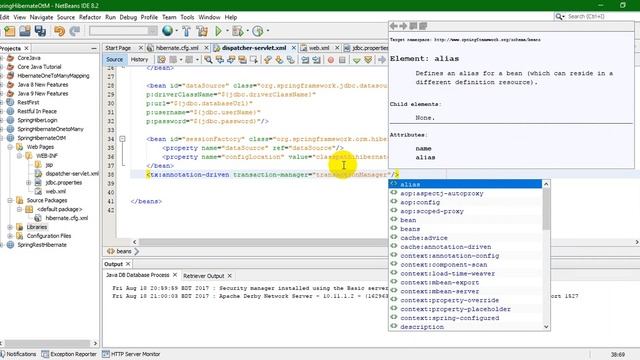
Task: Collapse code fold at line 34
Action: [x=122, y=139]
